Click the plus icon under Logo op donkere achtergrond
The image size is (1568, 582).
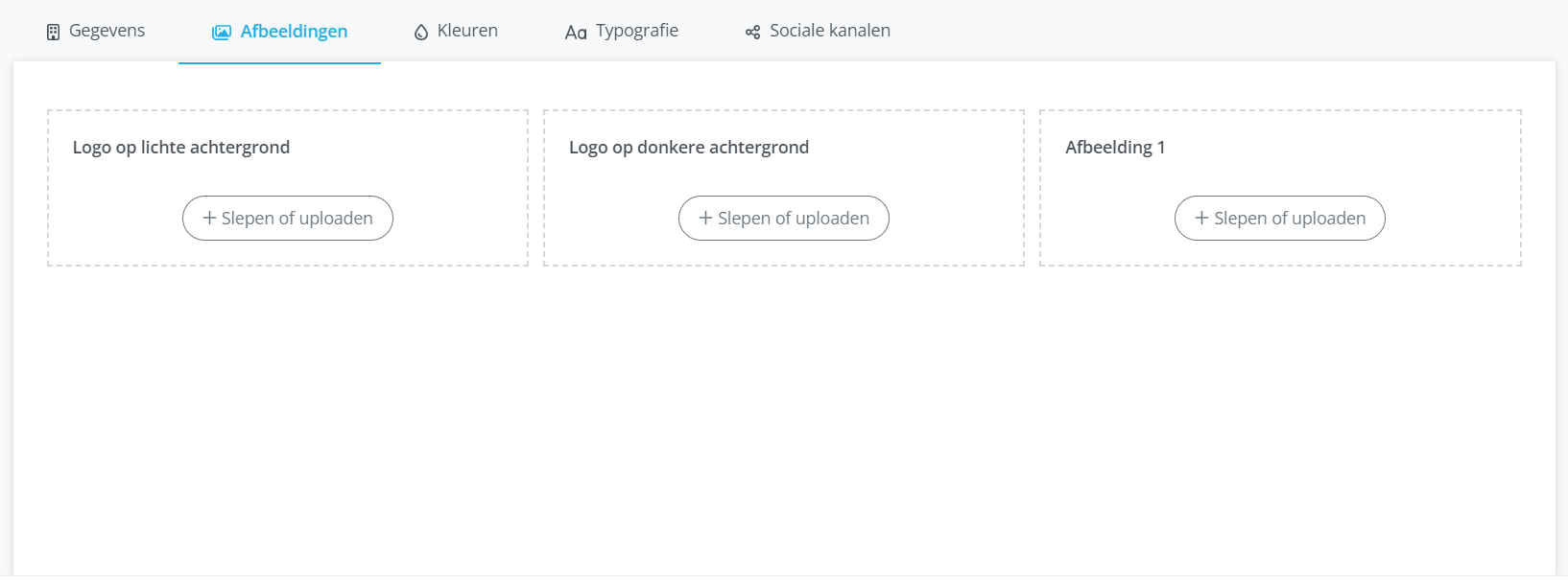705,218
